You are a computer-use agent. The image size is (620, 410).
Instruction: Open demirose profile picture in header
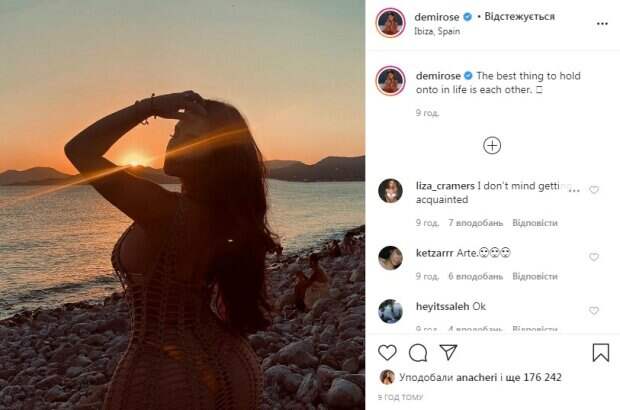(391, 23)
